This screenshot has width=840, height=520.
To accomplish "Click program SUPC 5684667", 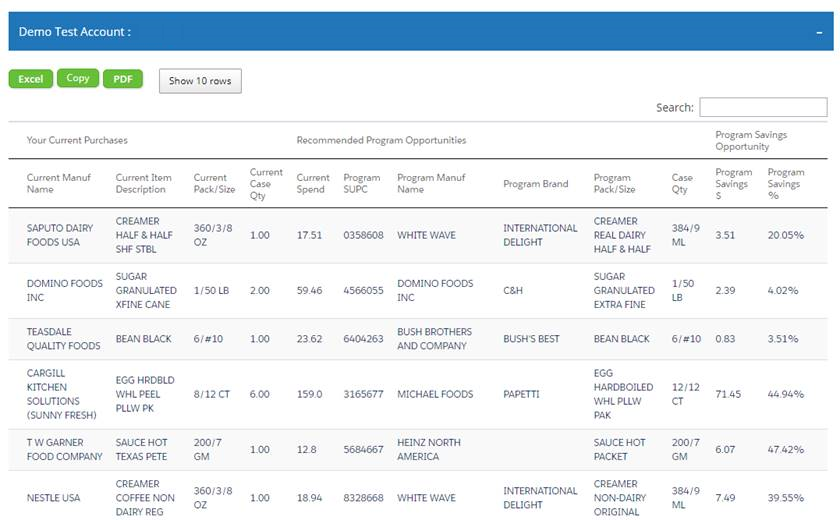I will (x=363, y=449).
